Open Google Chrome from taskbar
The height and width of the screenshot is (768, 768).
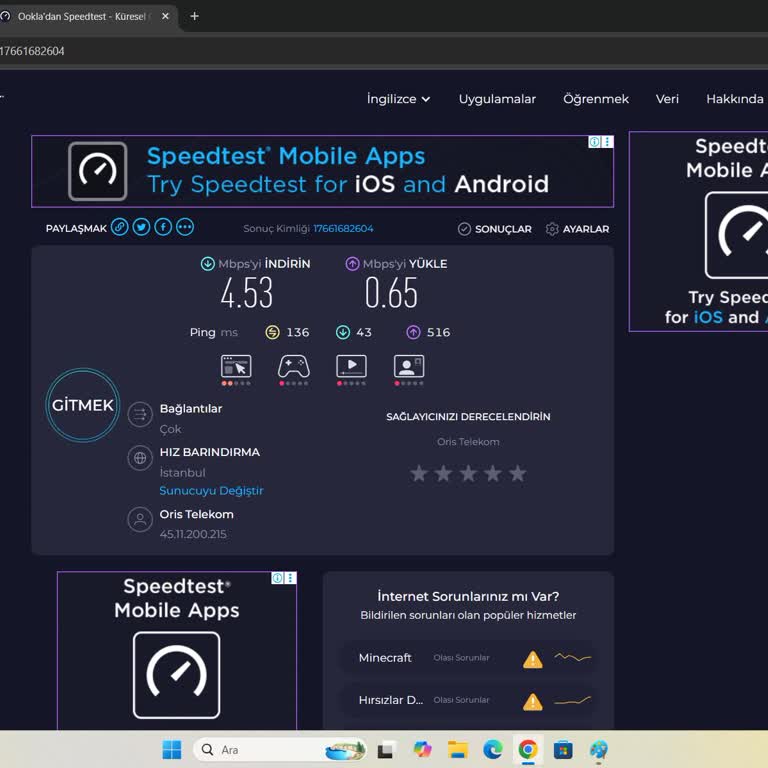[x=528, y=749]
